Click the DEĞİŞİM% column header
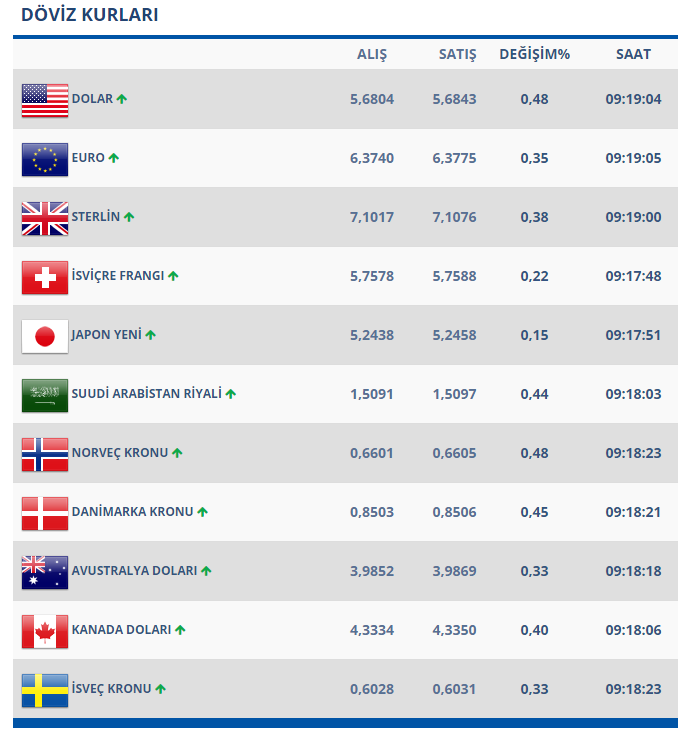This screenshot has height=731, width=679. point(534,54)
